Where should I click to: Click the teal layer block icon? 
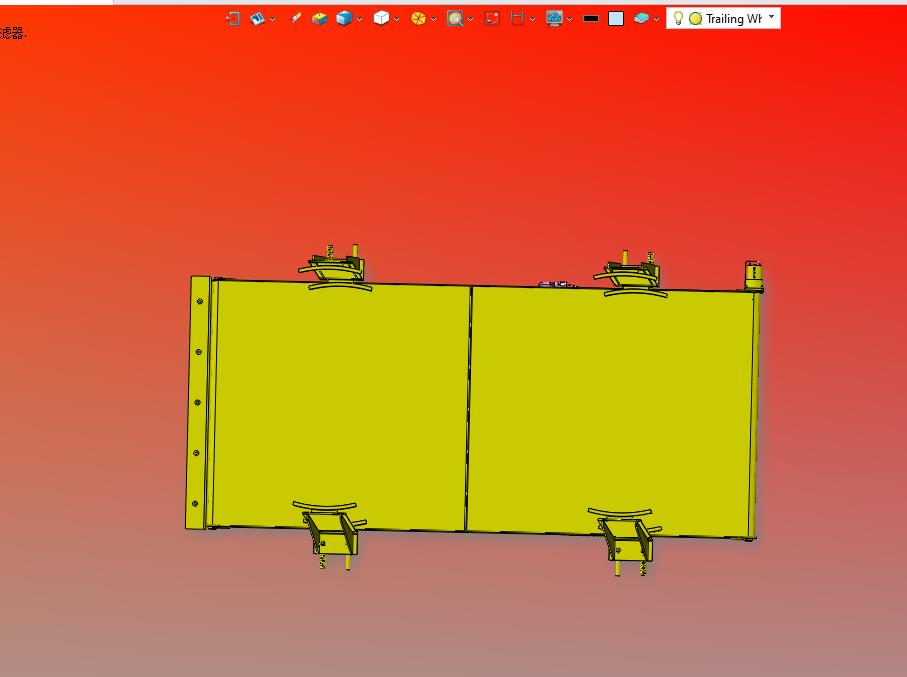point(641,19)
